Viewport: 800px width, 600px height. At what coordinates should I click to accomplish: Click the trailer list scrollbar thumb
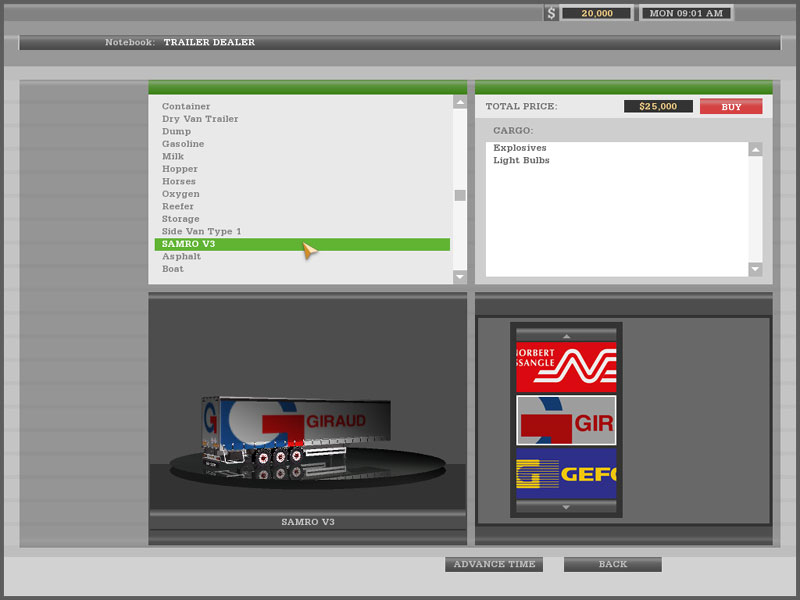point(460,195)
